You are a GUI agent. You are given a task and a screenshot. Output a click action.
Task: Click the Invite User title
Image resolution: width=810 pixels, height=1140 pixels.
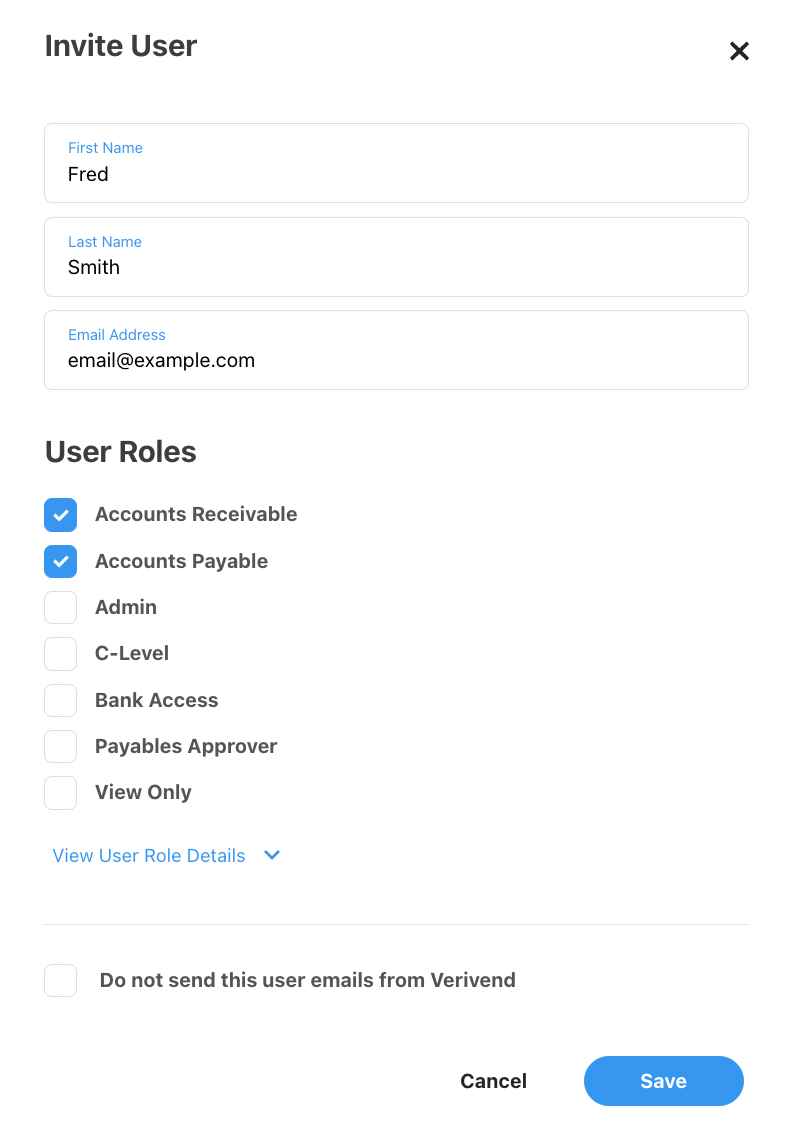point(120,46)
